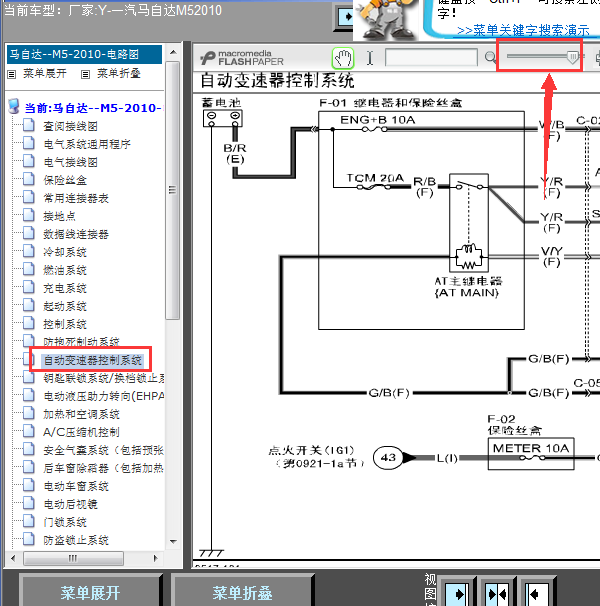Click the large 菜单展开 button at bottom
This screenshot has height=606, width=600.
pos(90,592)
